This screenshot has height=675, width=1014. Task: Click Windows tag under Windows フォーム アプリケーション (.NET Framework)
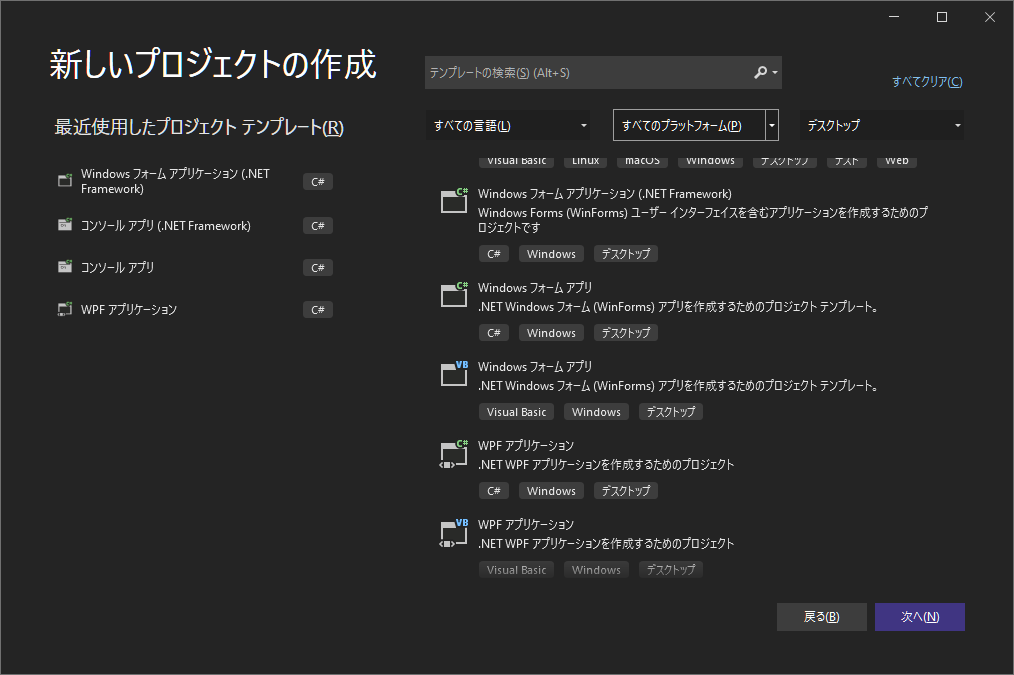tap(551, 254)
